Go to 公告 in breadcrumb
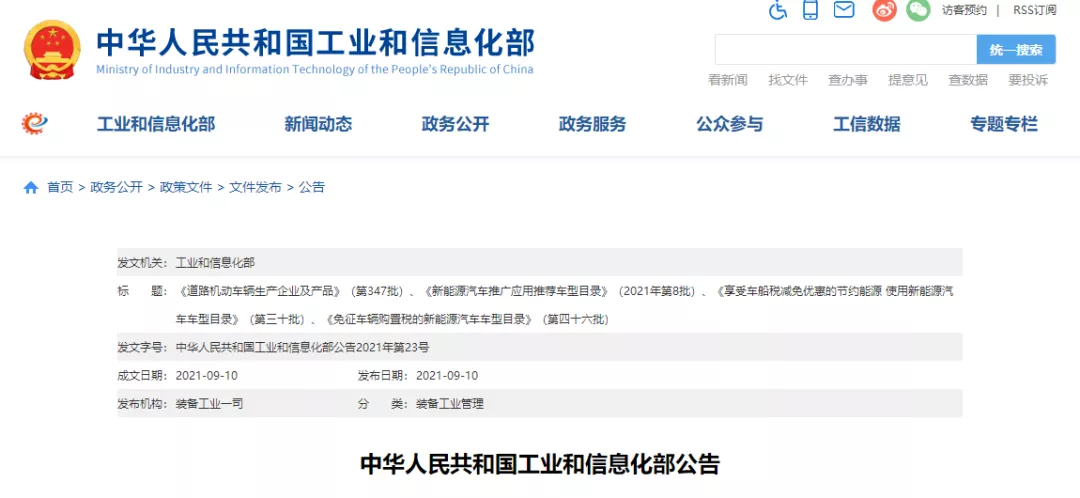 pyautogui.click(x=311, y=187)
